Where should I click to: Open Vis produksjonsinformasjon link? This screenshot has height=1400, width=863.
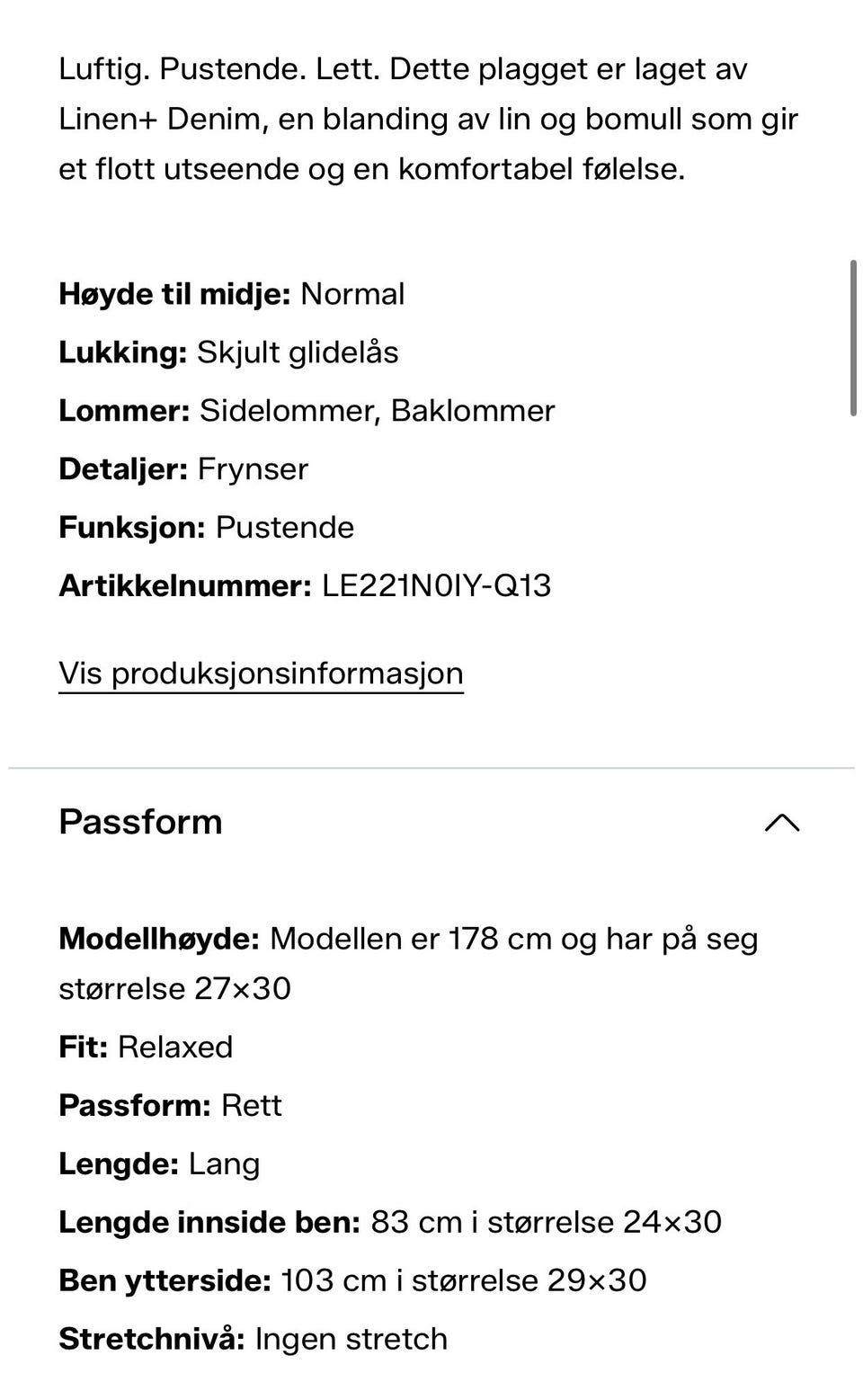261,673
